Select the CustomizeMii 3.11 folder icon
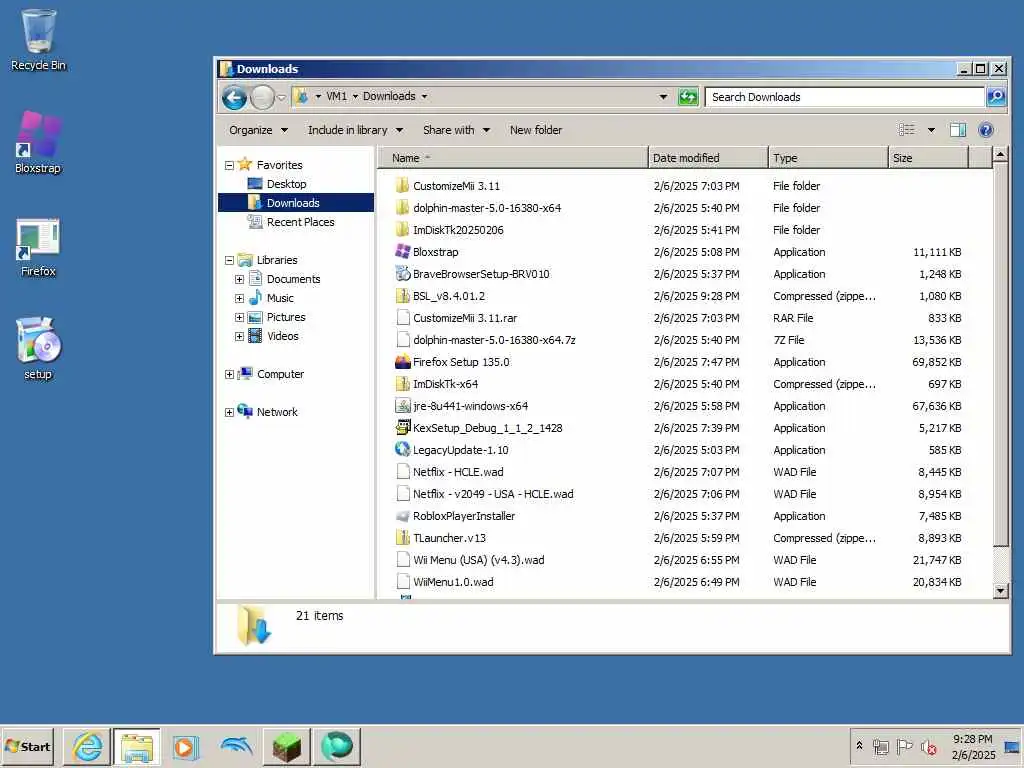The height and width of the screenshot is (768, 1024). click(x=403, y=185)
